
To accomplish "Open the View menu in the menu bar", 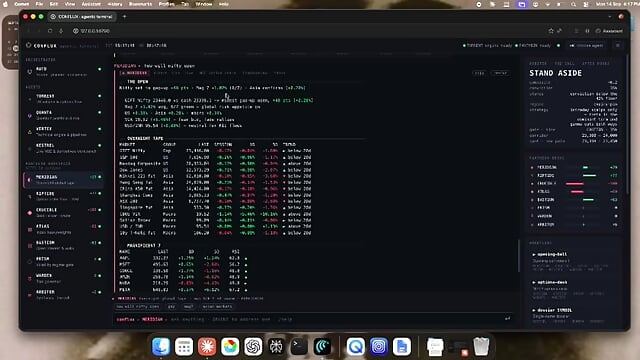I will pos(70,4).
